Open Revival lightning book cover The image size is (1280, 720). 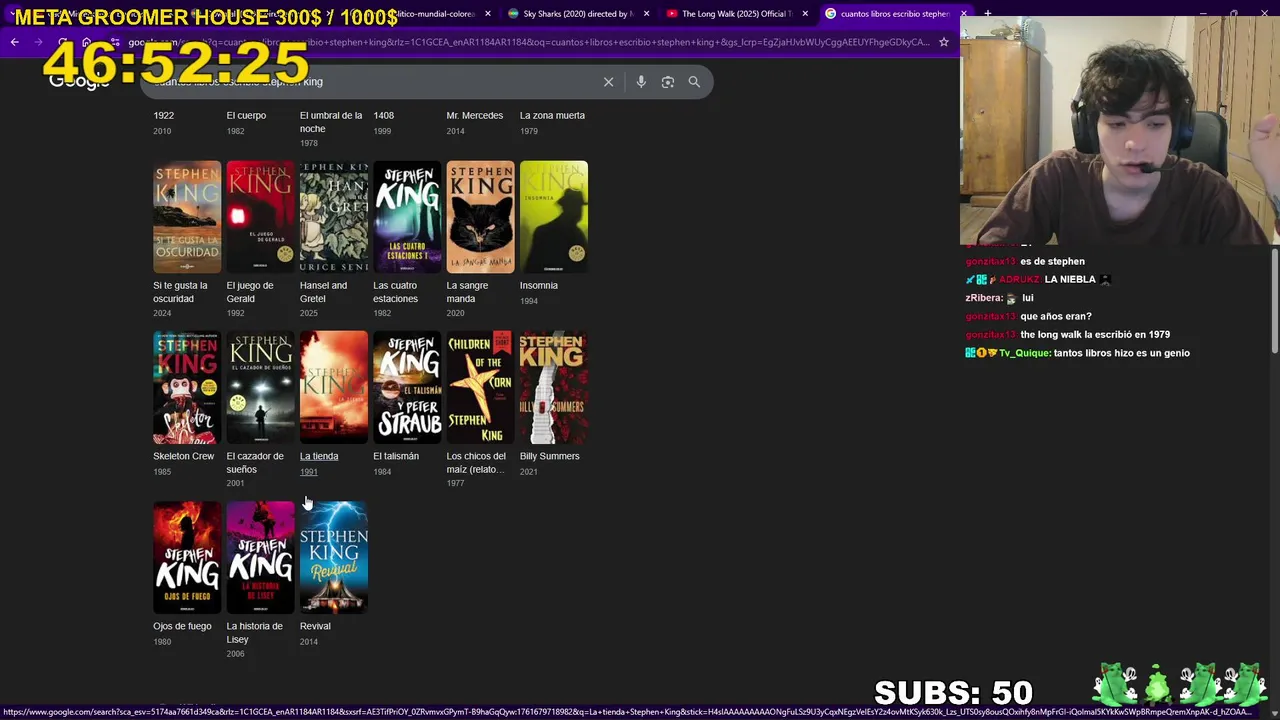click(334, 557)
